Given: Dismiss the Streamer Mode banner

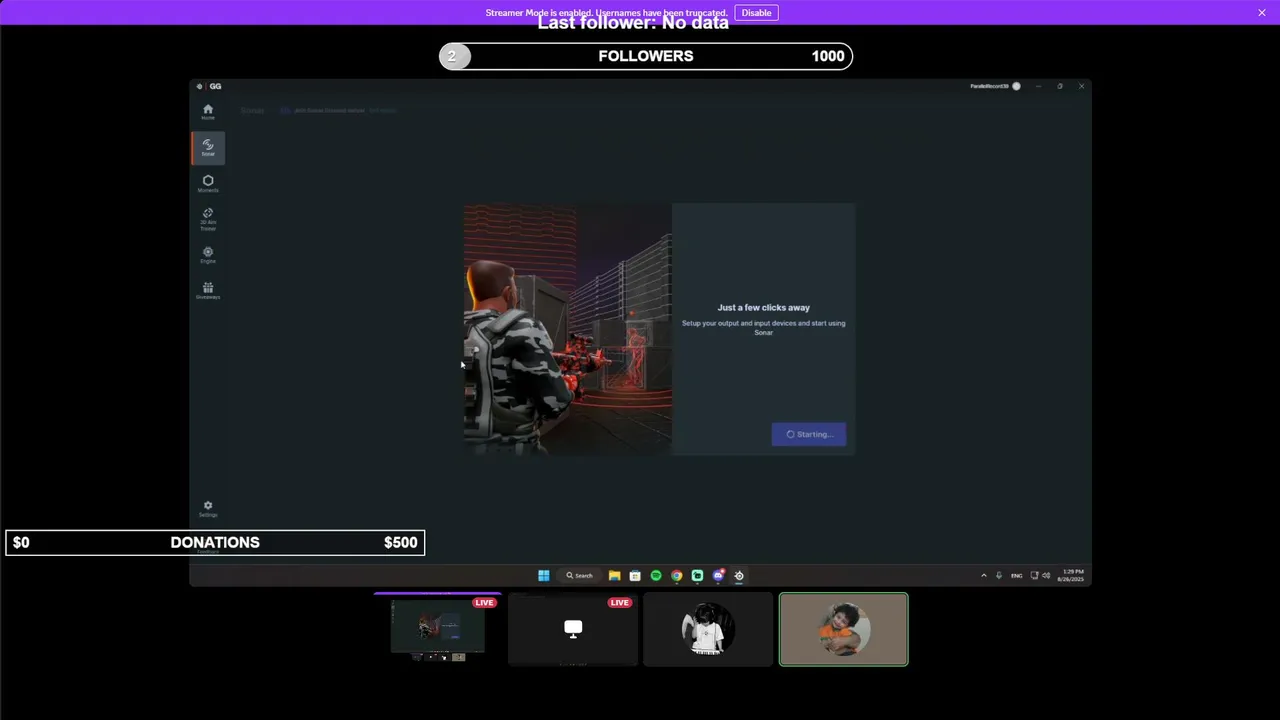Looking at the screenshot, I should [1262, 13].
